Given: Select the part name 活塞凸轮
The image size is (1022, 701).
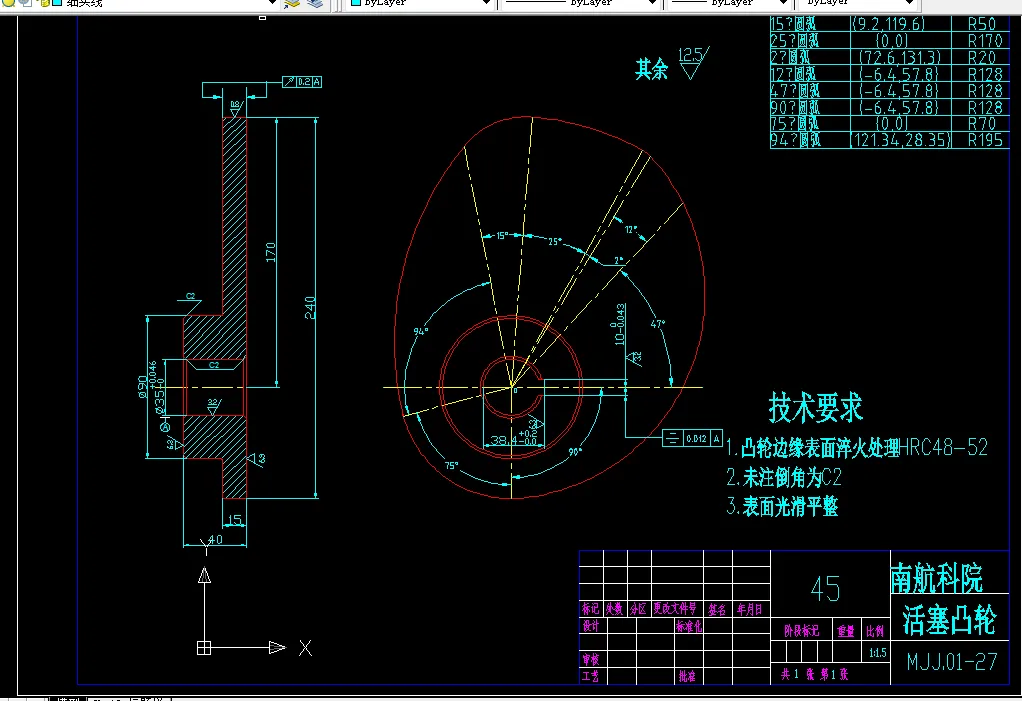Looking at the screenshot, I should (x=950, y=620).
